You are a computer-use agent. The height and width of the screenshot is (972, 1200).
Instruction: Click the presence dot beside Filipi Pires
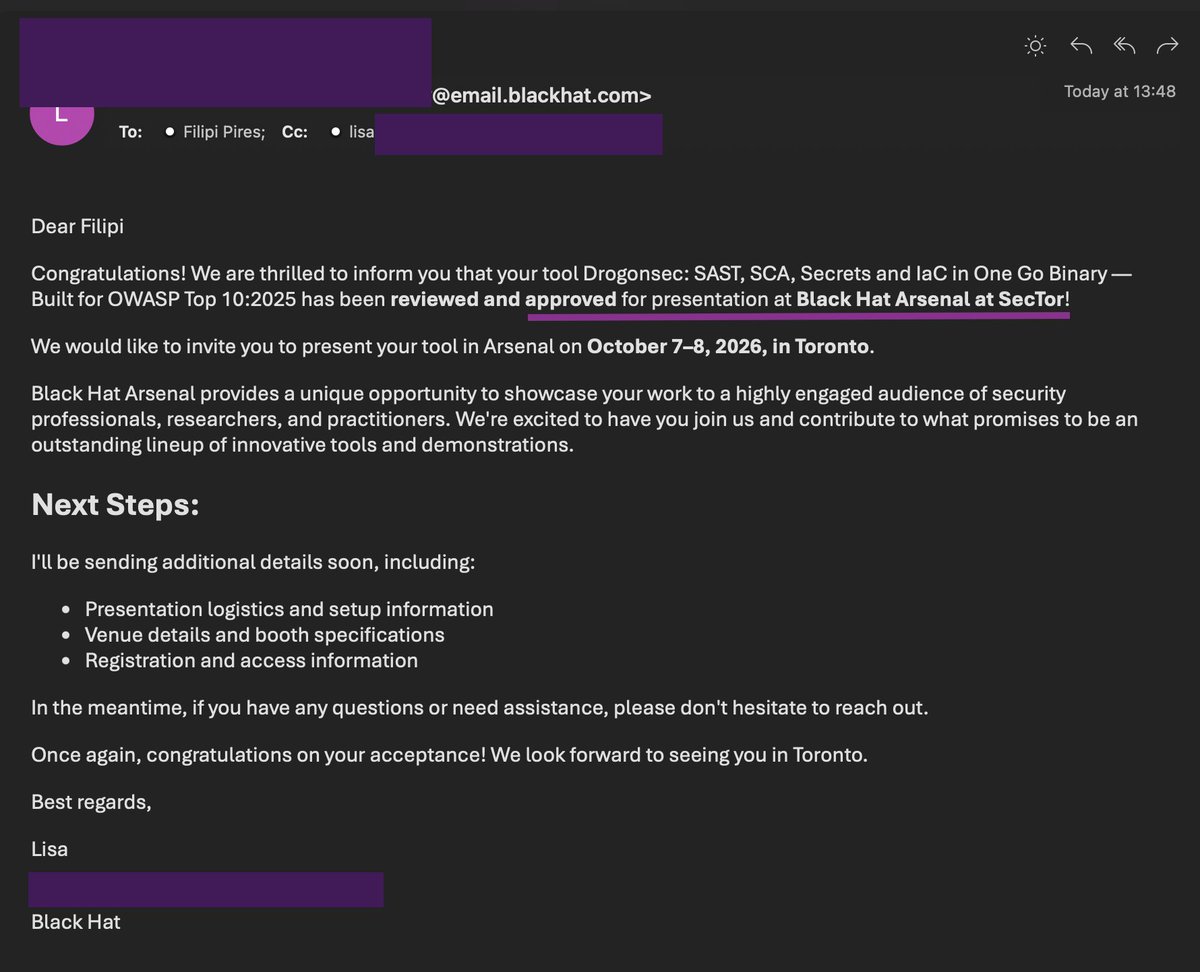(x=170, y=132)
